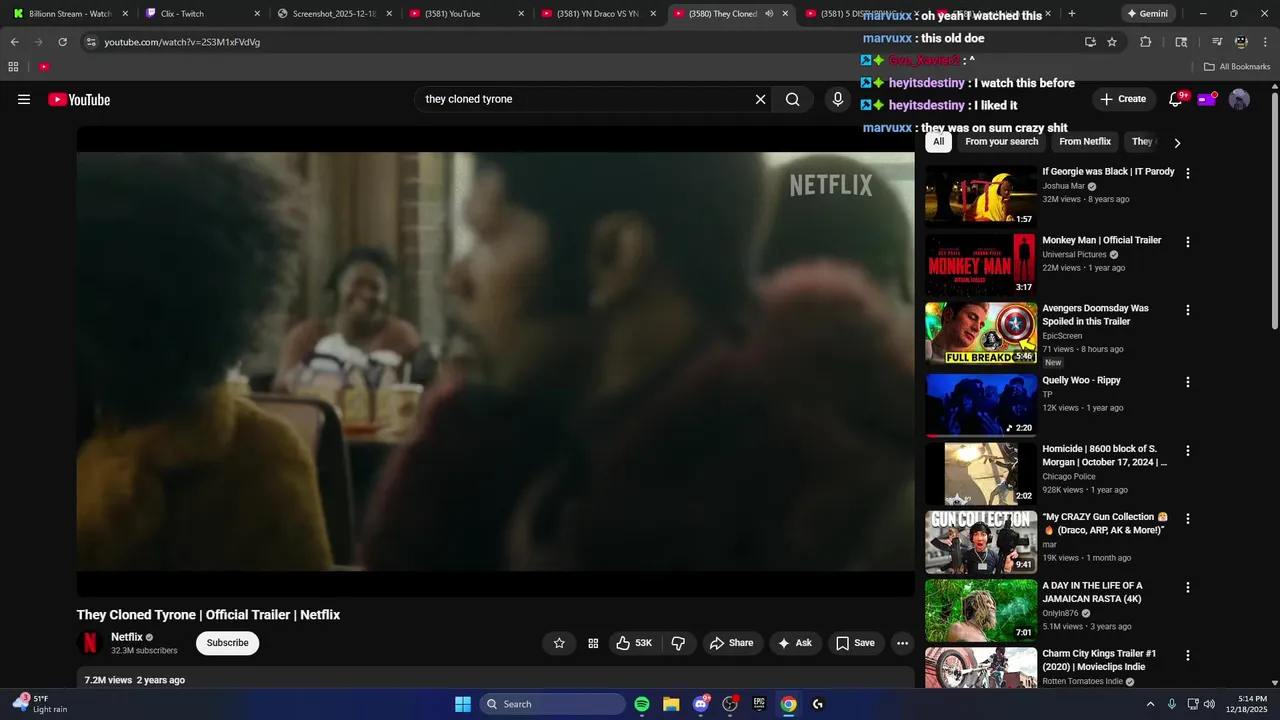This screenshot has width=1280, height=720.
Task: Open more options for Homicide 8600 block video
Action: click(1188, 451)
